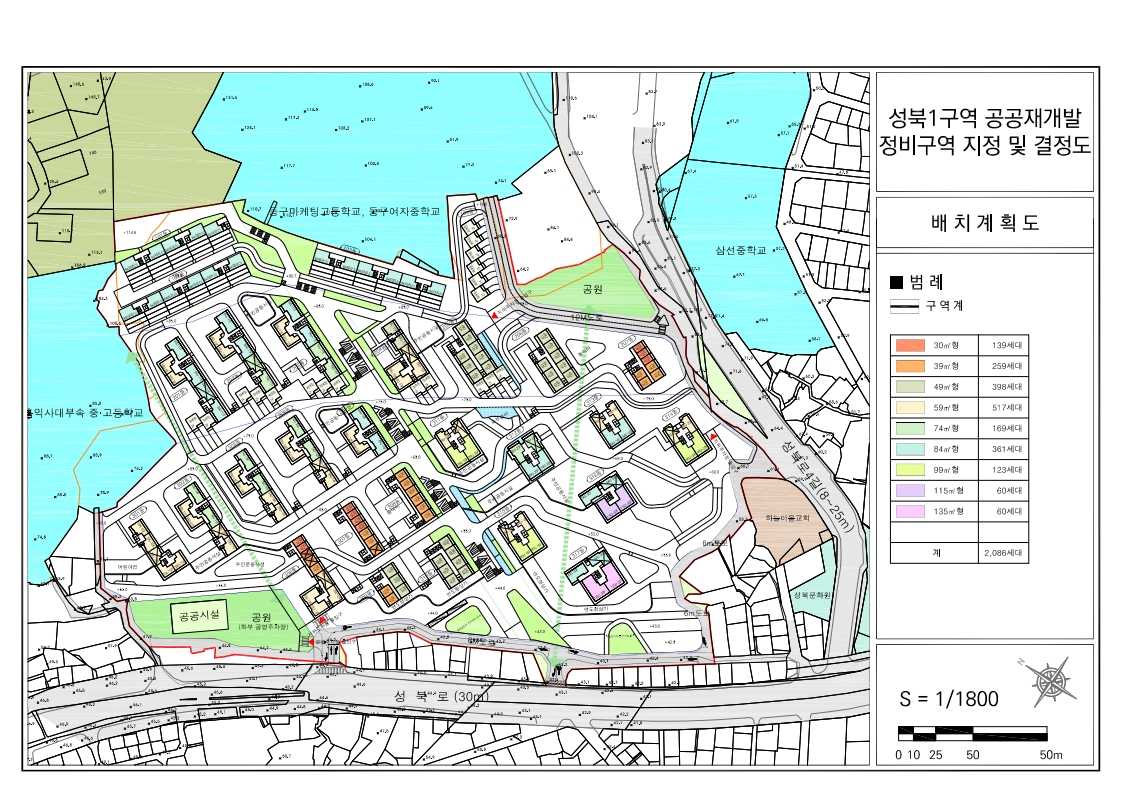This screenshot has width=1122, height=793.
Task: Click the (하부 공영주차장) label
Action: (x=262, y=627)
